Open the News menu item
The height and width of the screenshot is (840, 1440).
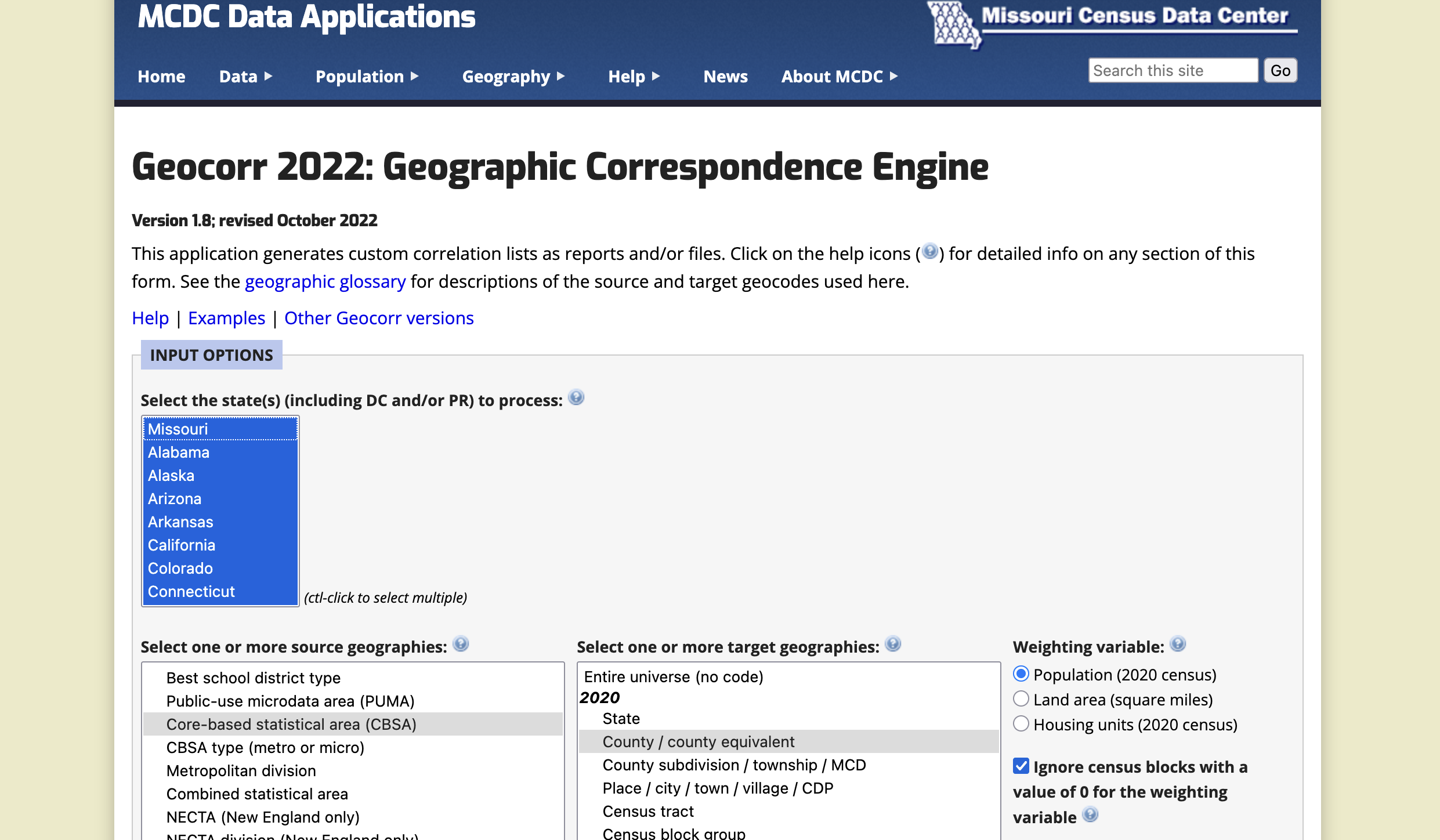725,77
